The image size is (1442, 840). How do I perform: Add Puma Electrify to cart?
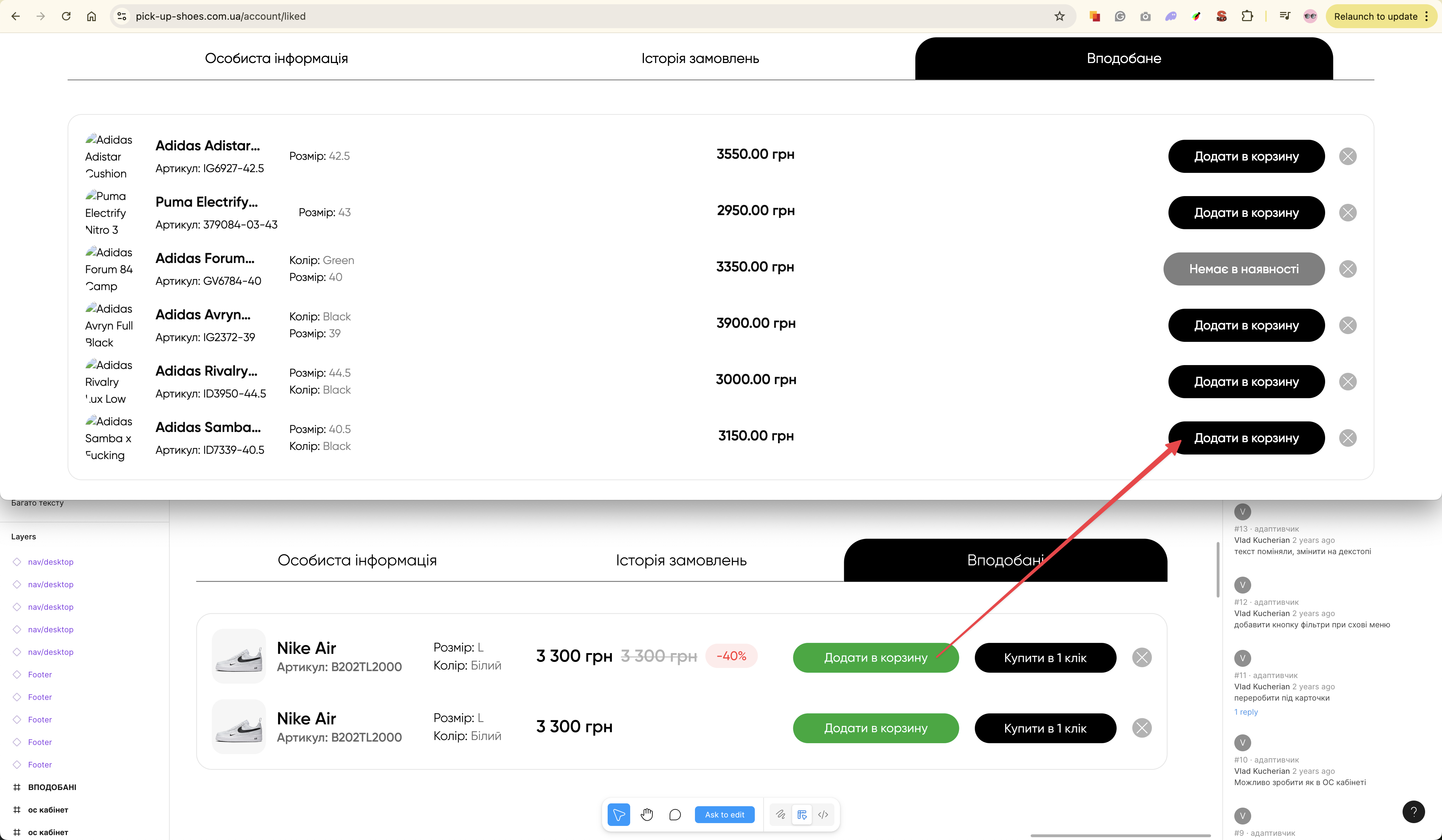point(1246,213)
